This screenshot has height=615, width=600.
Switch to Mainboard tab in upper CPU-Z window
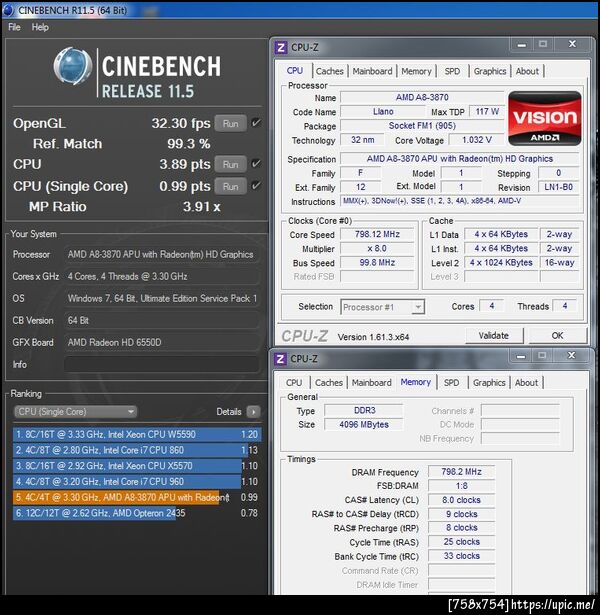(x=372, y=71)
